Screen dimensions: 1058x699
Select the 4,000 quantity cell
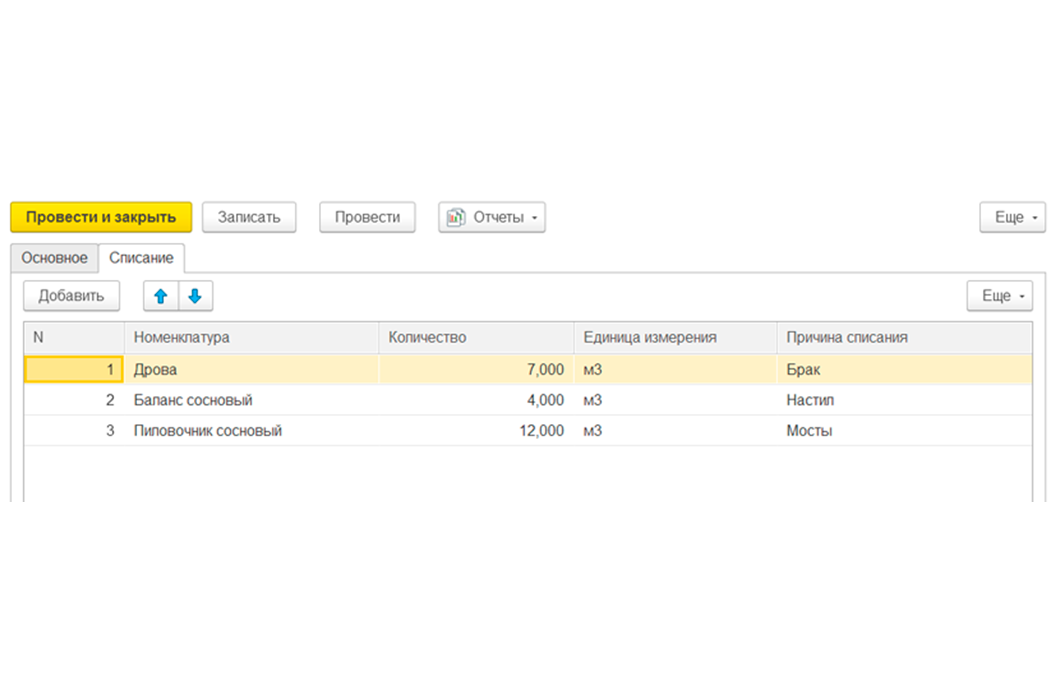476,400
